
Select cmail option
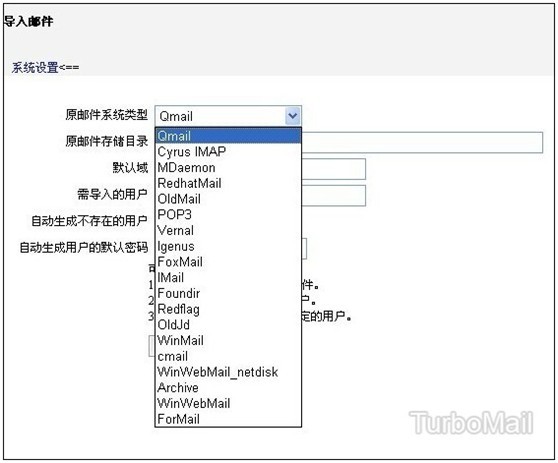(228, 356)
